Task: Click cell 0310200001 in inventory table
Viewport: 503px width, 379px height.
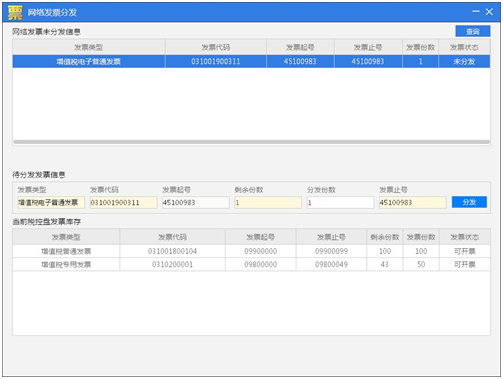Action: 172,264
